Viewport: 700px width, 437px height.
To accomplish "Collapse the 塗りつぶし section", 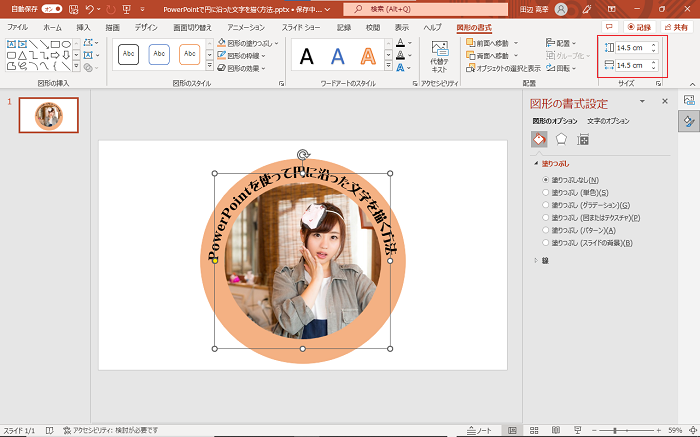I will coord(536,164).
